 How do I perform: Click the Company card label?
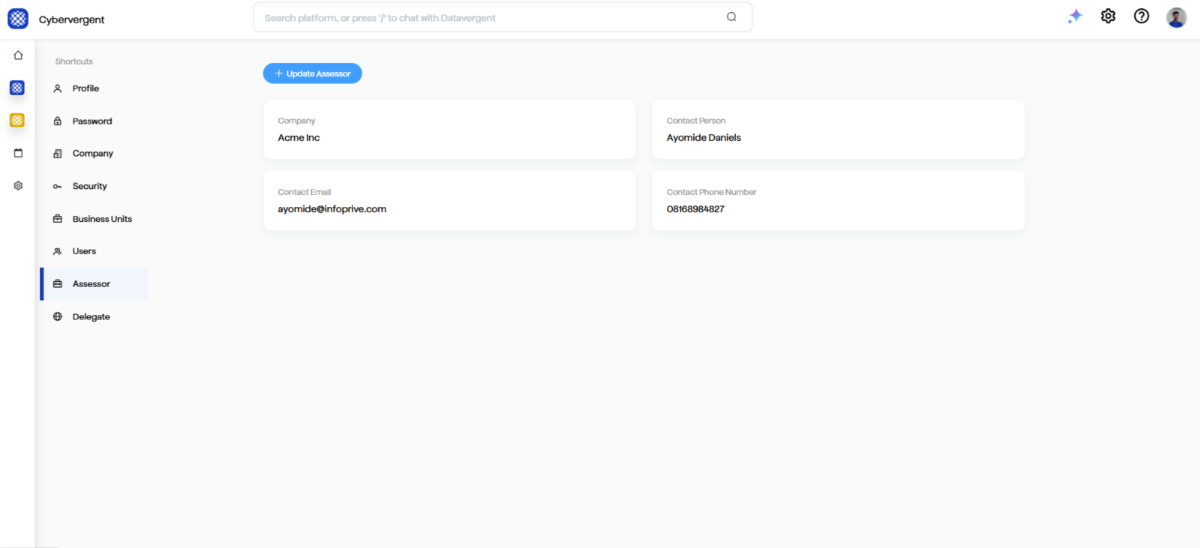[296, 121]
